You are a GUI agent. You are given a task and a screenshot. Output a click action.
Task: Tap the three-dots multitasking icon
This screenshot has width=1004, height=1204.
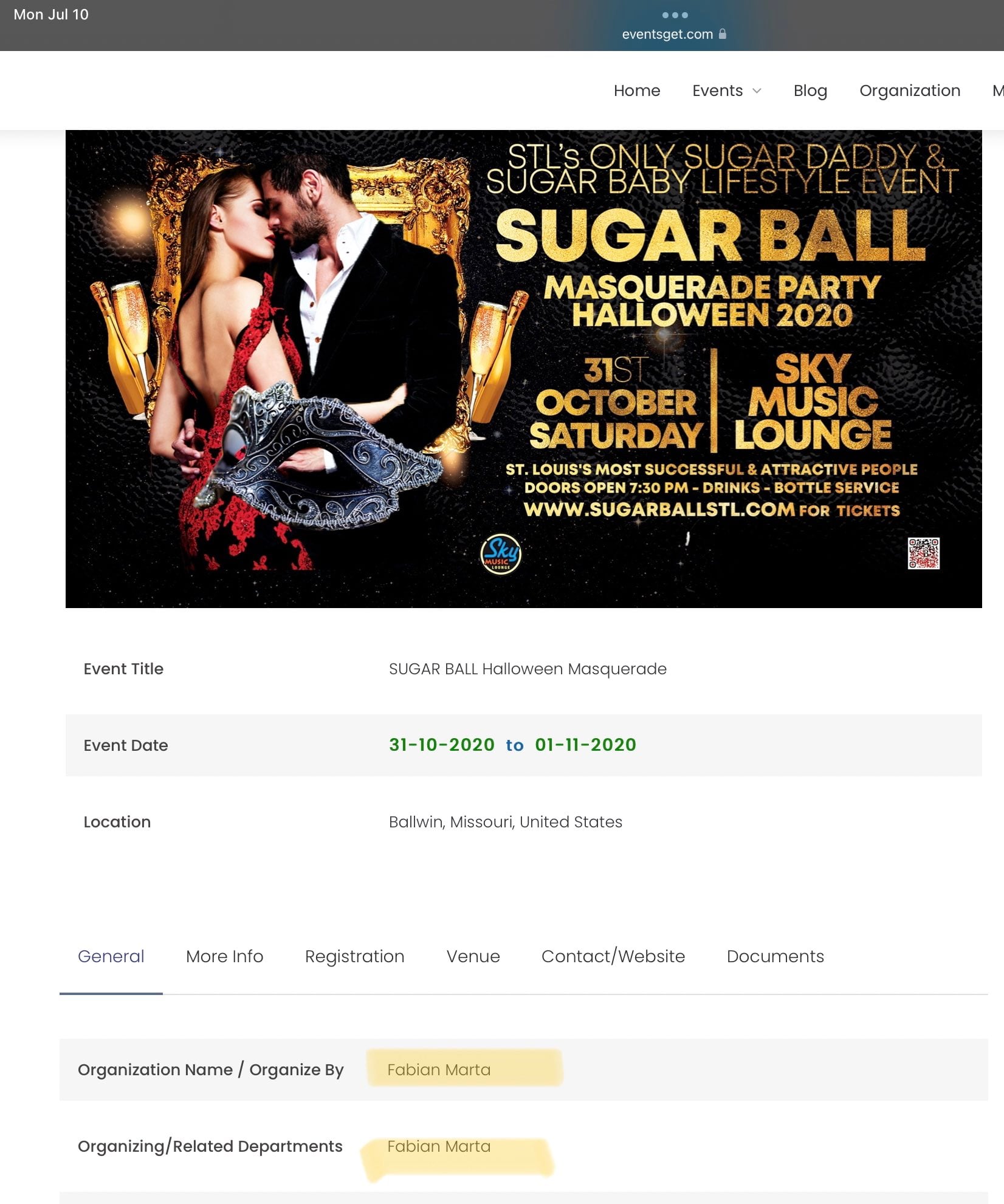pyautogui.click(x=675, y=15)
